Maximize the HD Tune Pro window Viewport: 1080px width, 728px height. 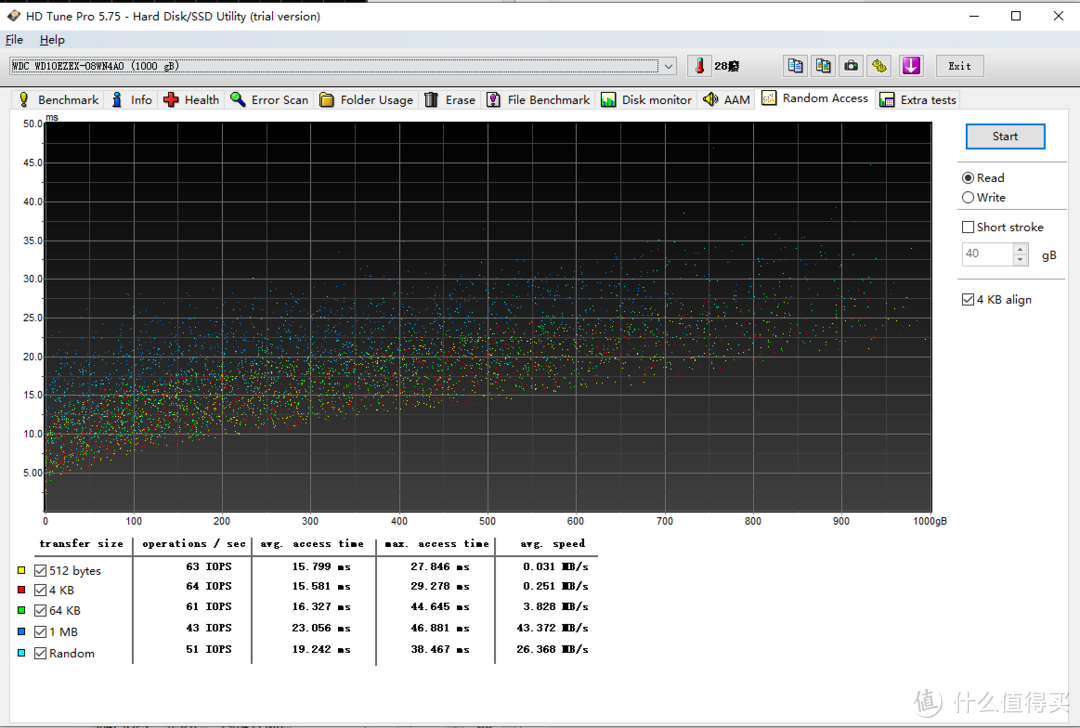tap(1016, 15)
